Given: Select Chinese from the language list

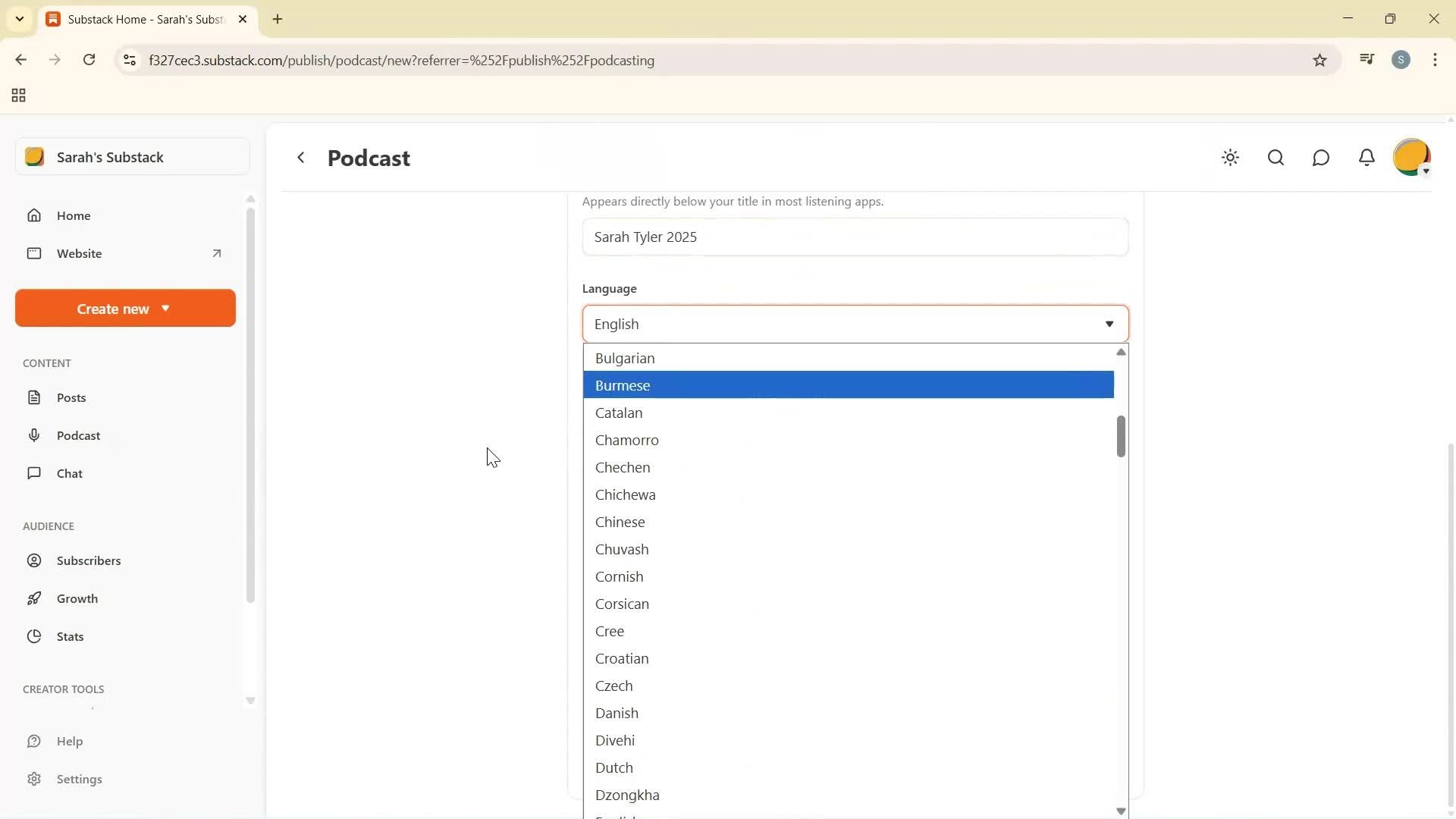Looking at the screenshot, I should (620, 522).
